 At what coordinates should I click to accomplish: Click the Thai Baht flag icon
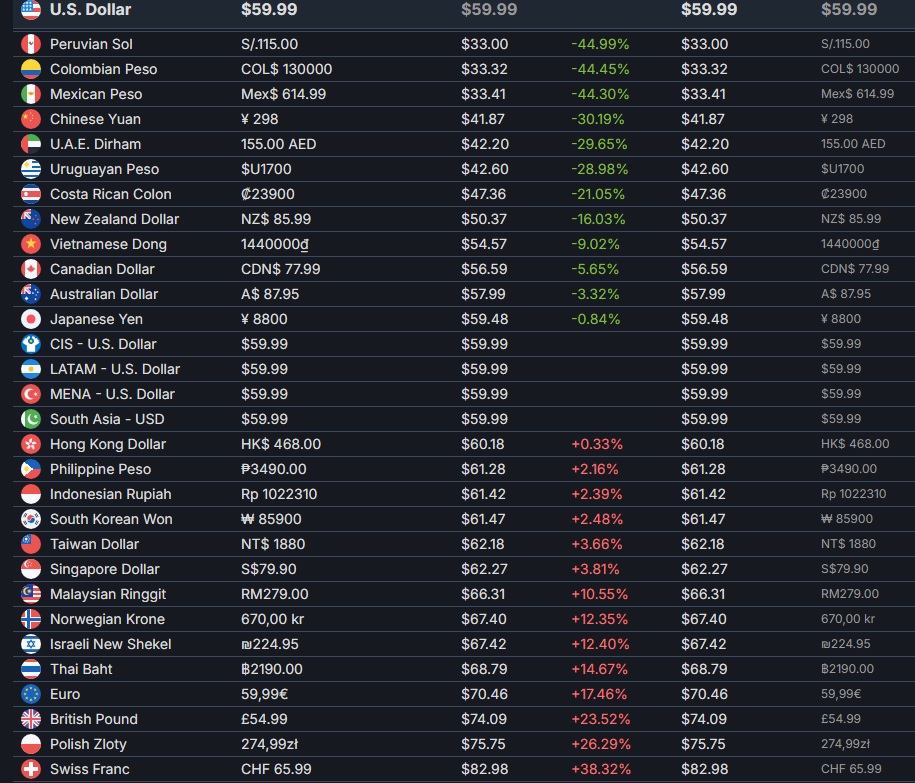31,669
